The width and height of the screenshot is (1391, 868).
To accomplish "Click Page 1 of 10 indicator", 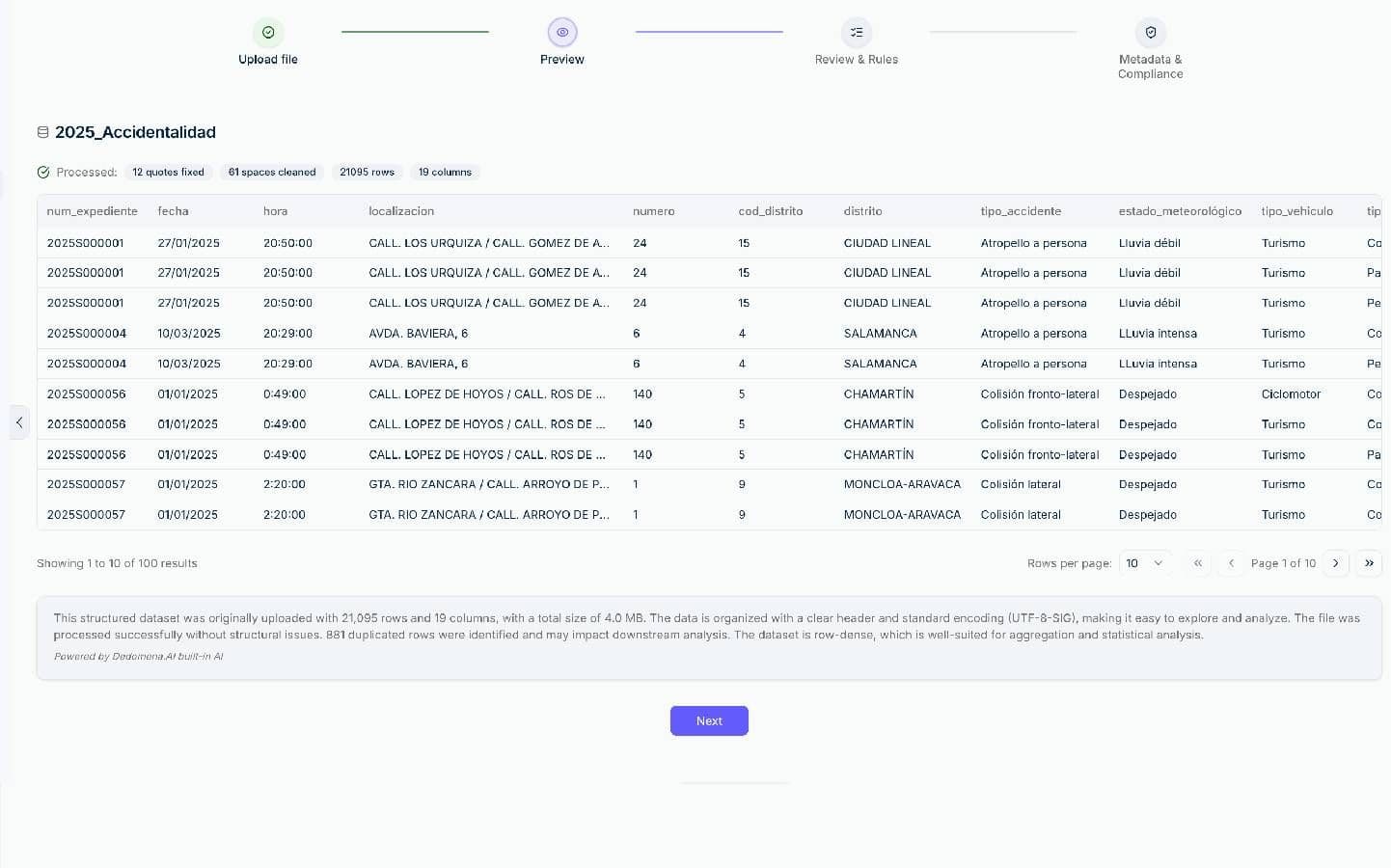I will tap(1283, 563).
